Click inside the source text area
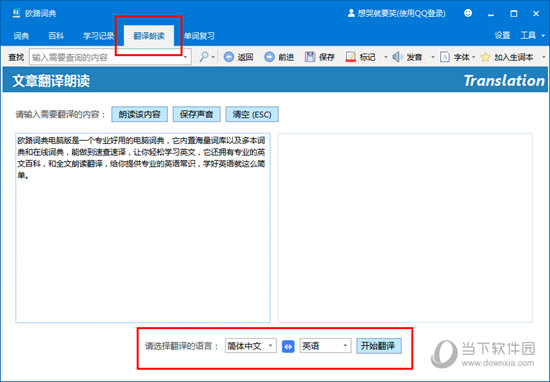 tap(143, 228)
